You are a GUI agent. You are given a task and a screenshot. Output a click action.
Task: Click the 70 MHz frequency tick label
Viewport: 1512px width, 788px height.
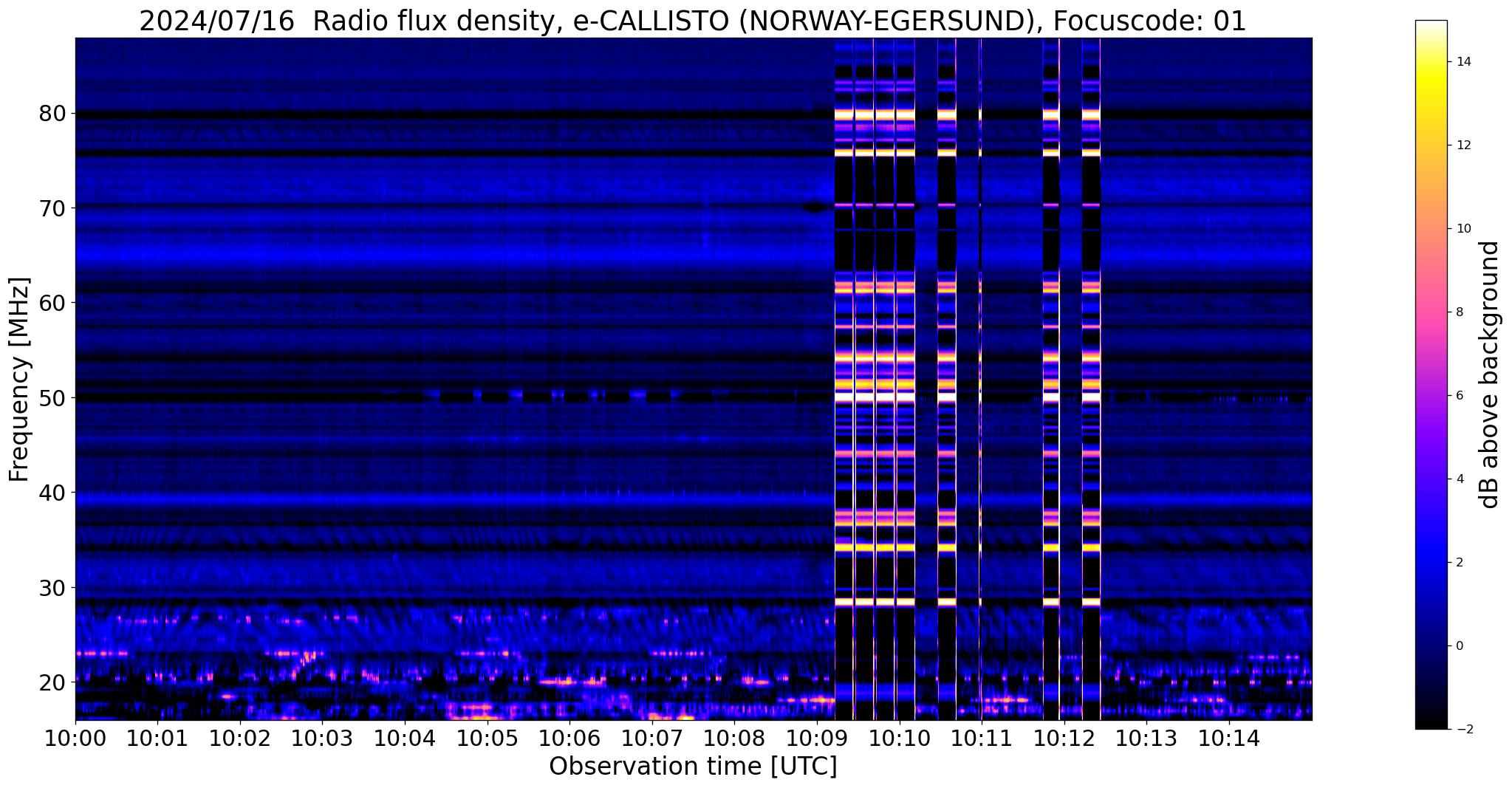tap(52, 208)
